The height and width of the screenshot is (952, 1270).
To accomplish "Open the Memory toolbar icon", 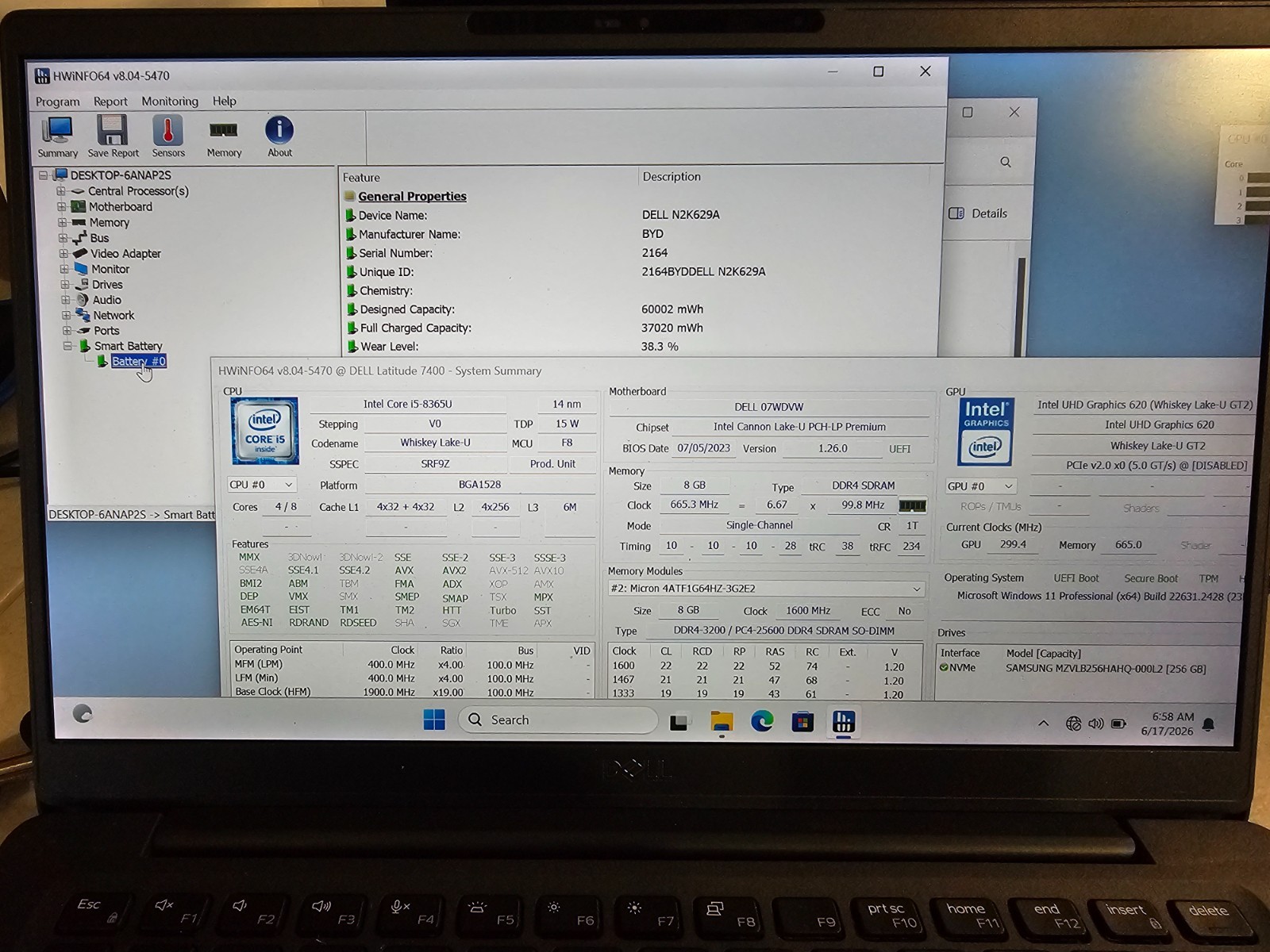I will click(x=224, y=136).
